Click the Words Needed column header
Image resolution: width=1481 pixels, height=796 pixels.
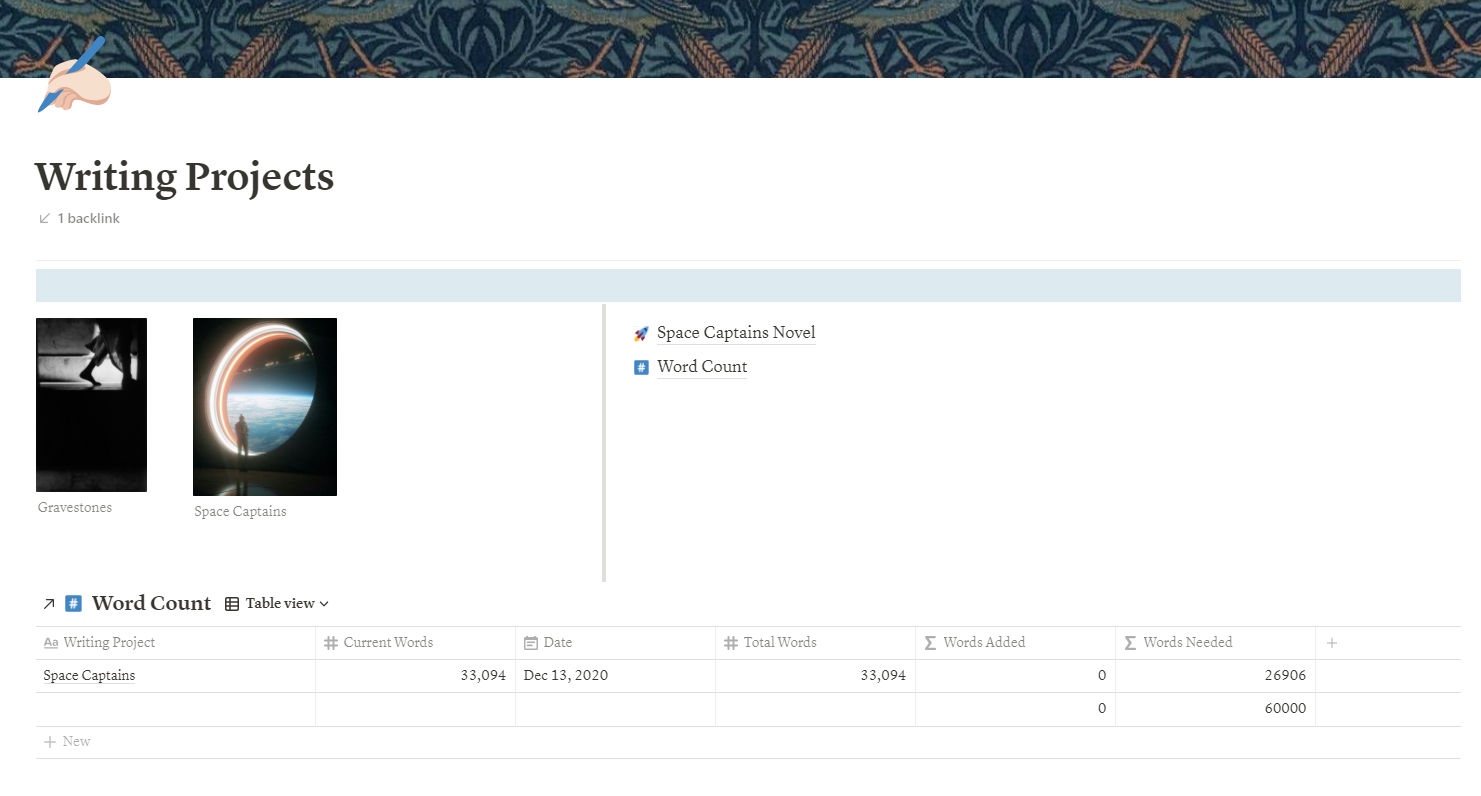pyautogui.click(x=1216, y=643)
